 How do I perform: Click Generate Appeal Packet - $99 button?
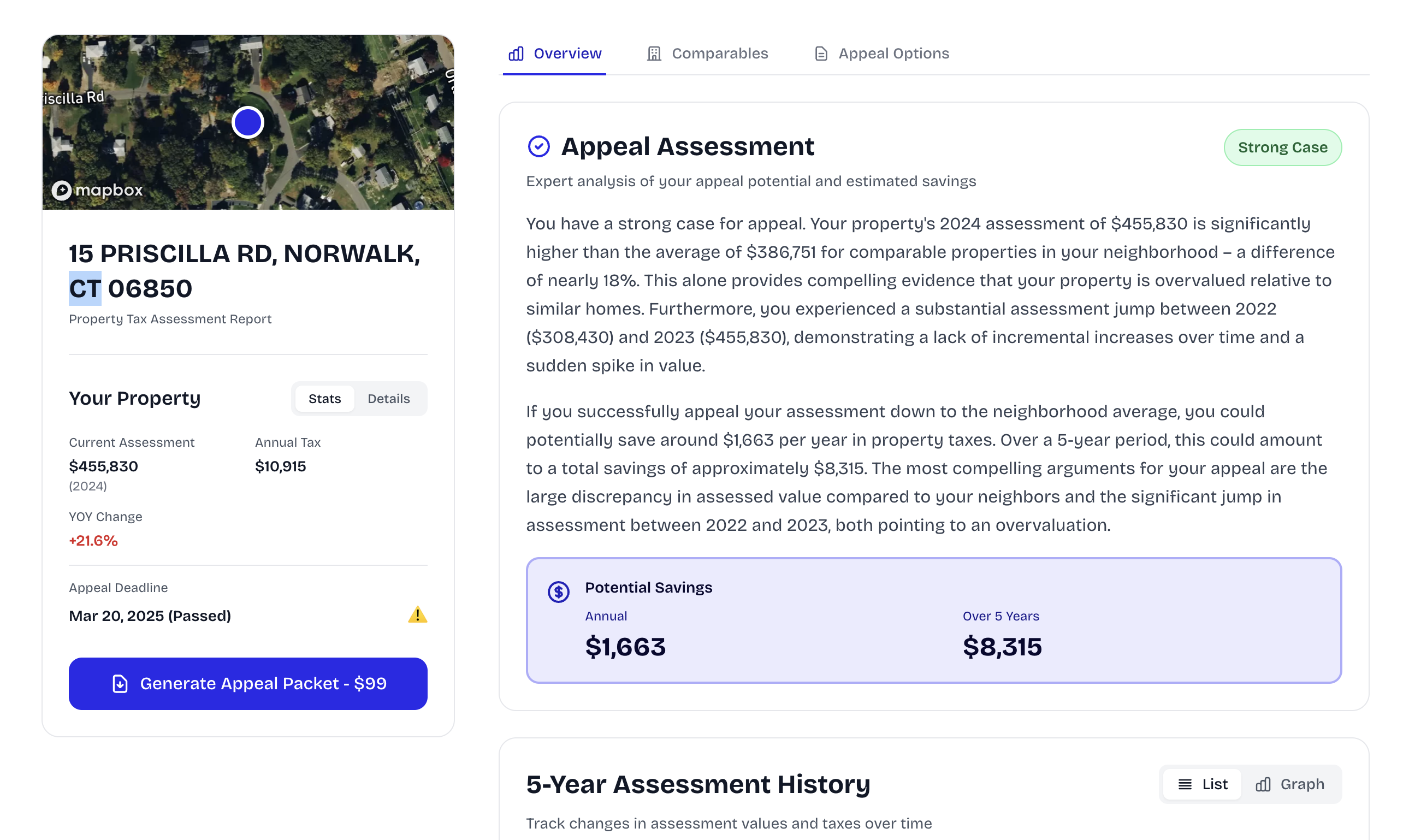(x=248, y=684)
